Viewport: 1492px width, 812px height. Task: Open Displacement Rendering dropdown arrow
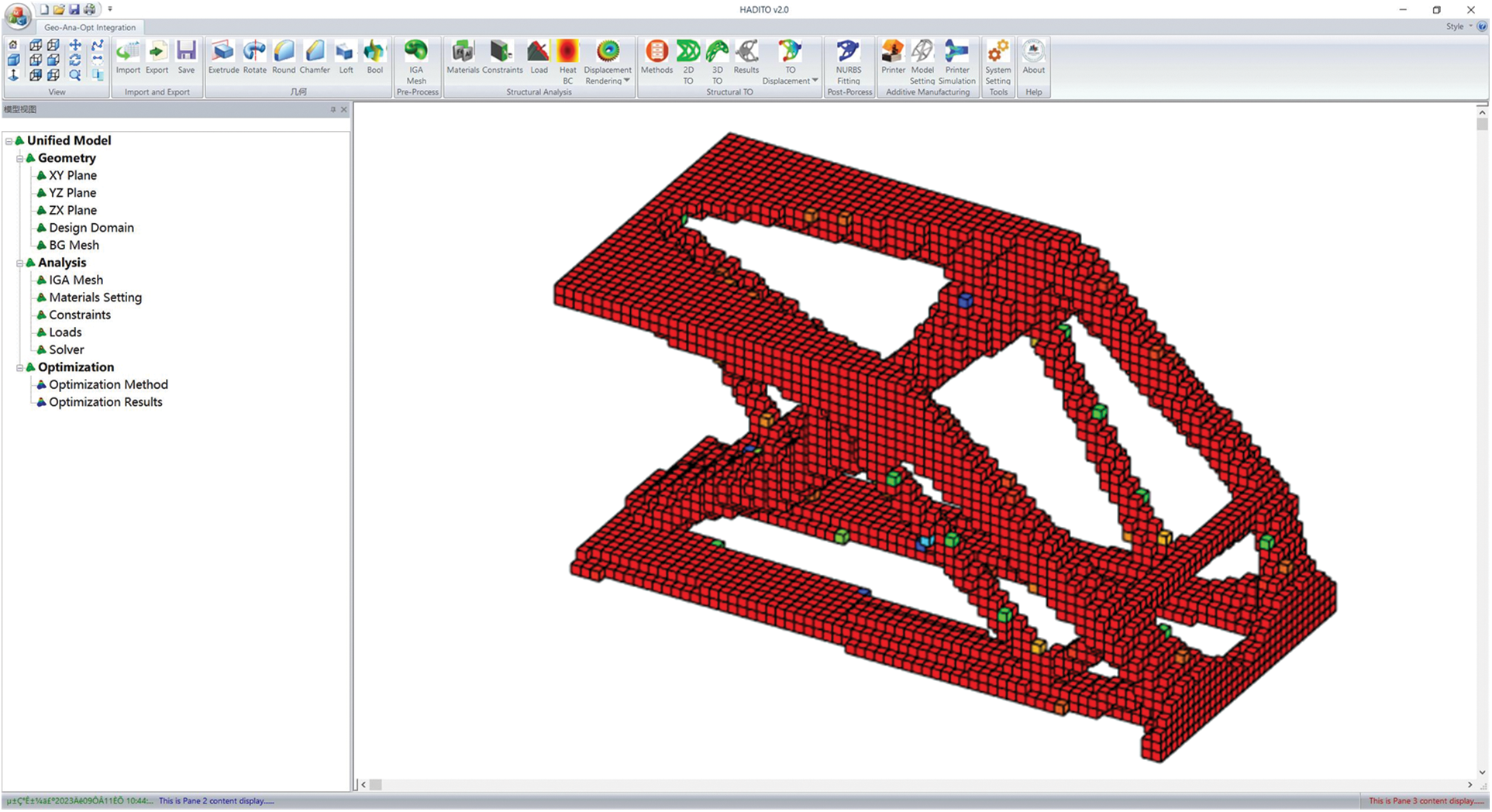[626, 81]
